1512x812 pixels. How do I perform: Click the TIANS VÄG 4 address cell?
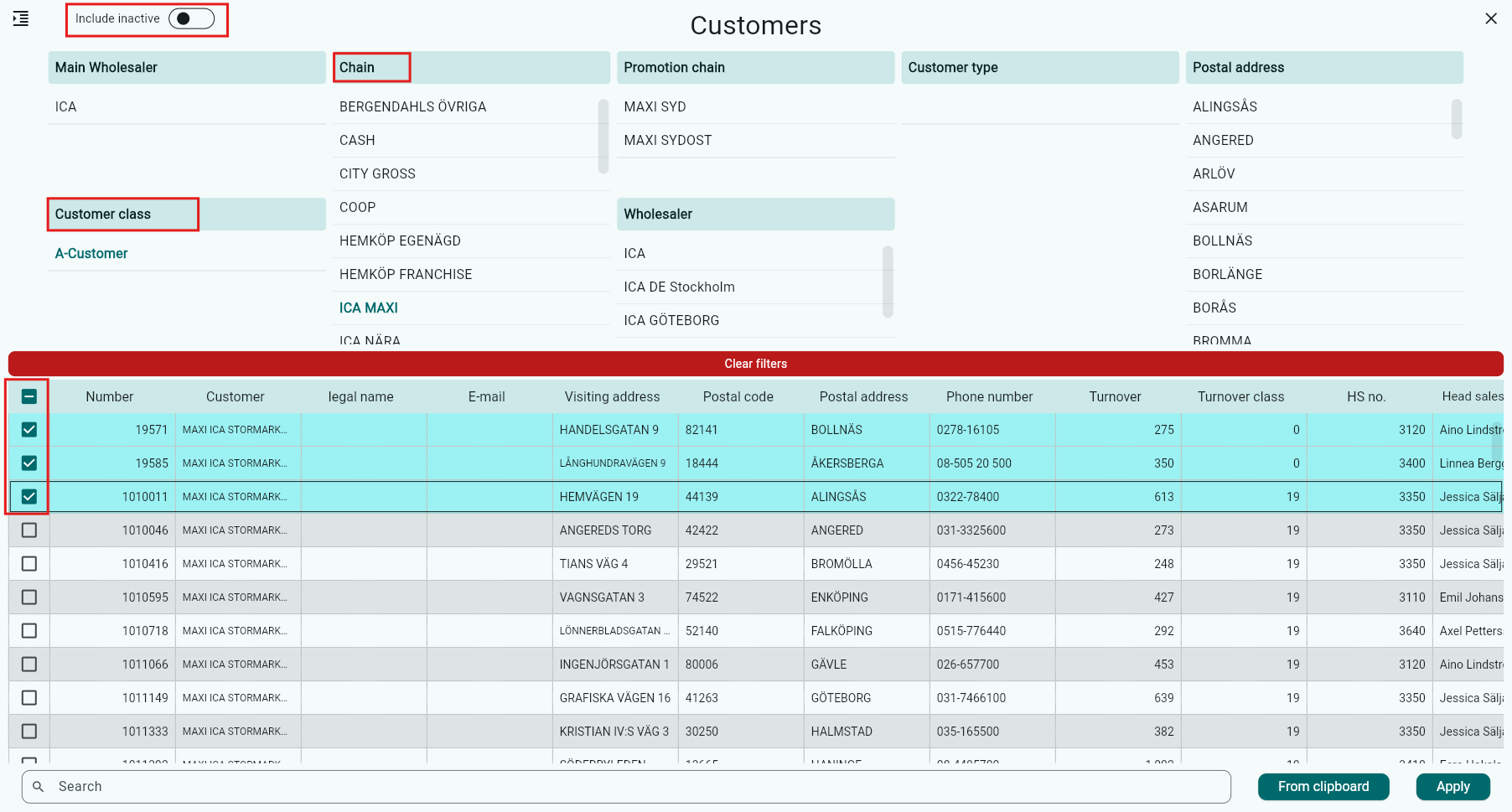tap(615, 564)
